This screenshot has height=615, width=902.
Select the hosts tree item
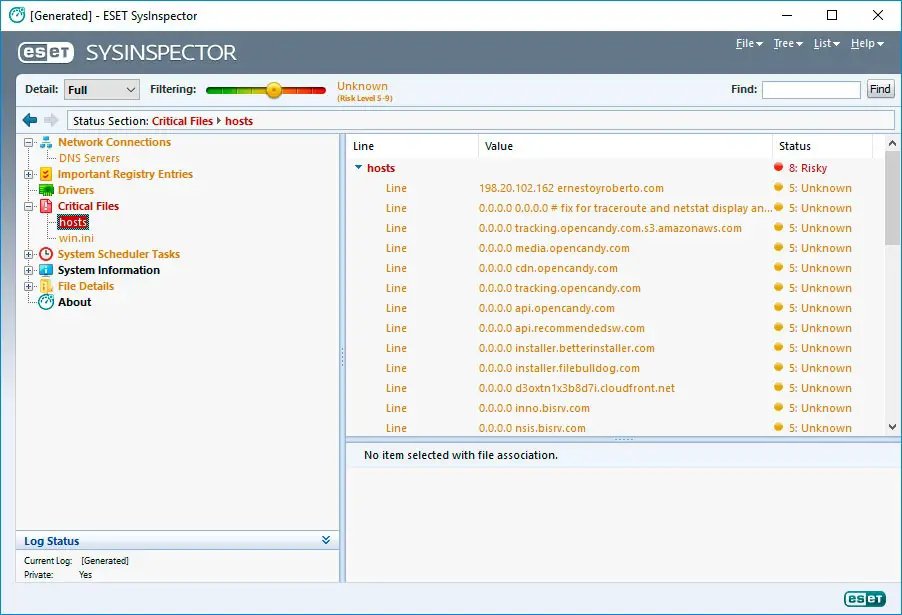[73, 222]
